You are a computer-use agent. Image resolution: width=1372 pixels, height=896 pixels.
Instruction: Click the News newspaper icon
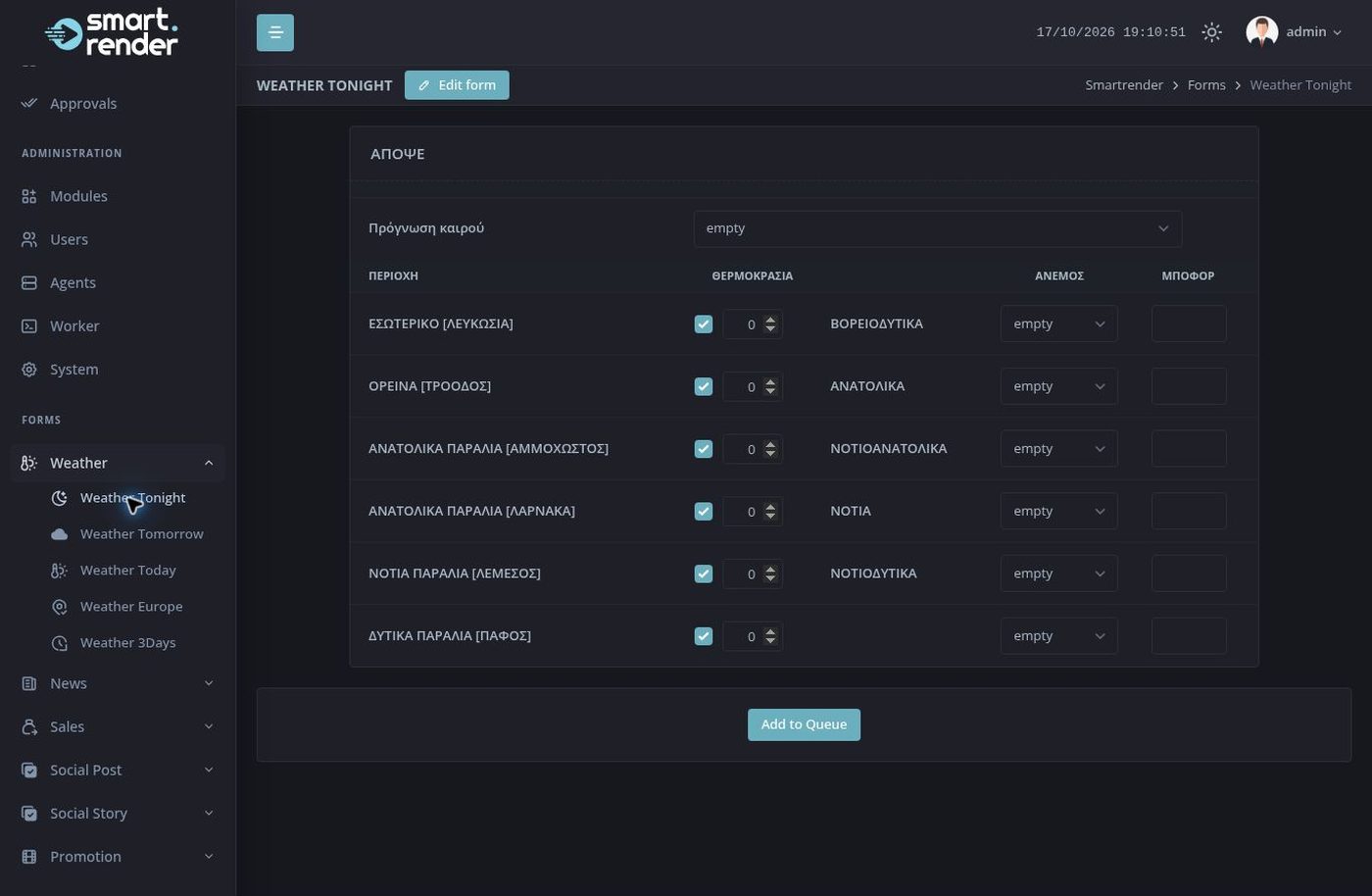(29, 683)
